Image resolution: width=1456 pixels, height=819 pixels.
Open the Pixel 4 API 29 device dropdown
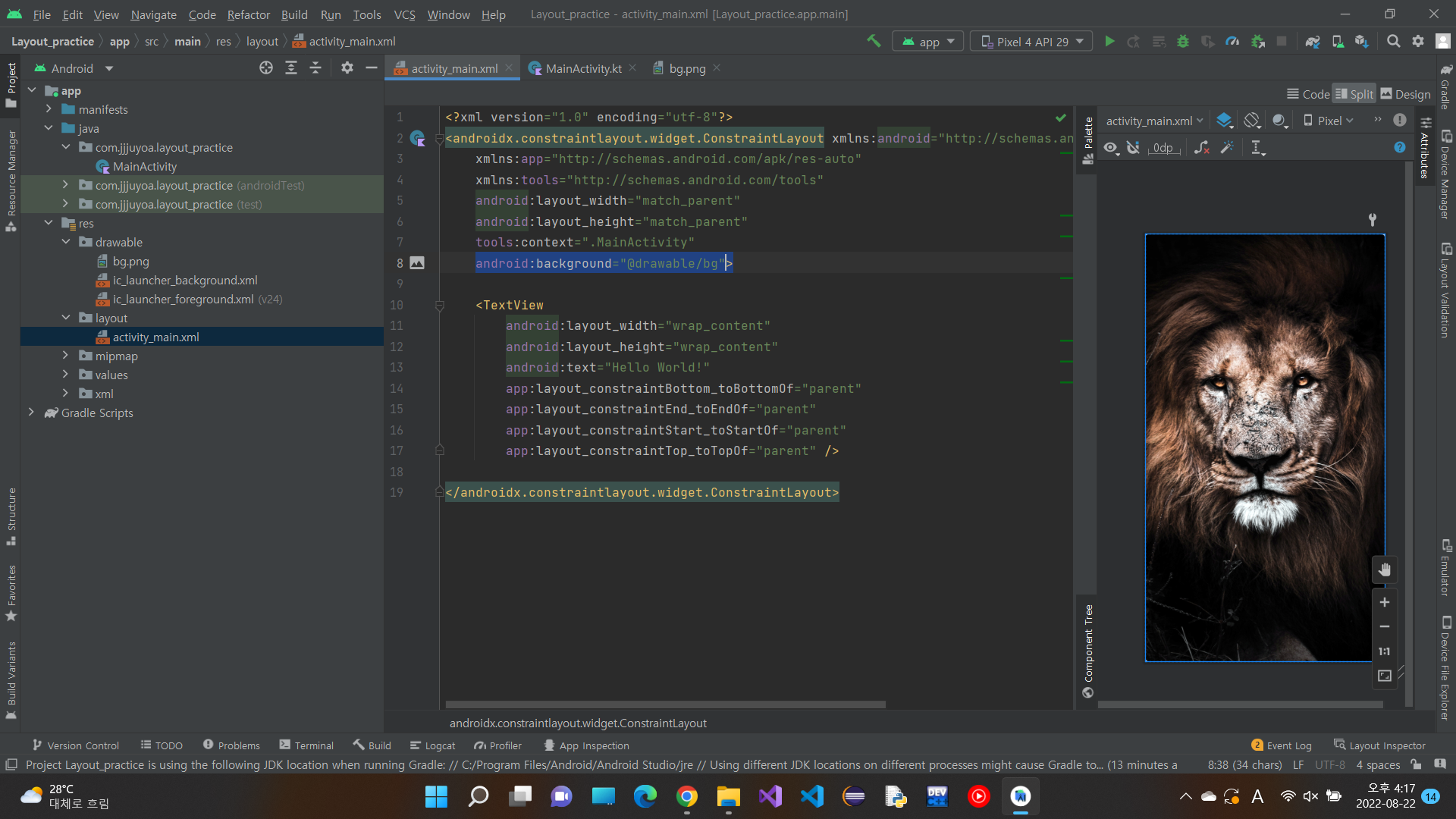pyautogui.click(x=1031, y=42)
